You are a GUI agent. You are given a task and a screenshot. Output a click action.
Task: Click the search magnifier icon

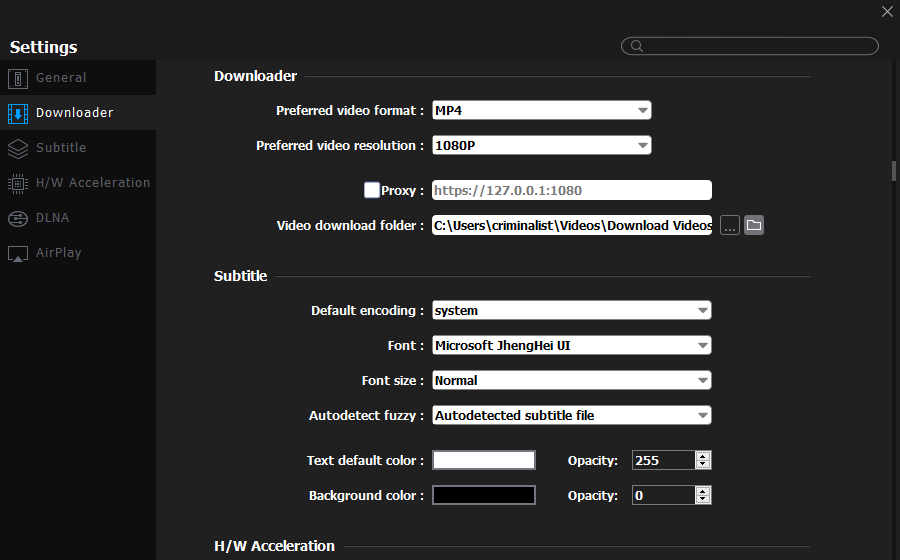pyautogui.click(x=635, y=46)
